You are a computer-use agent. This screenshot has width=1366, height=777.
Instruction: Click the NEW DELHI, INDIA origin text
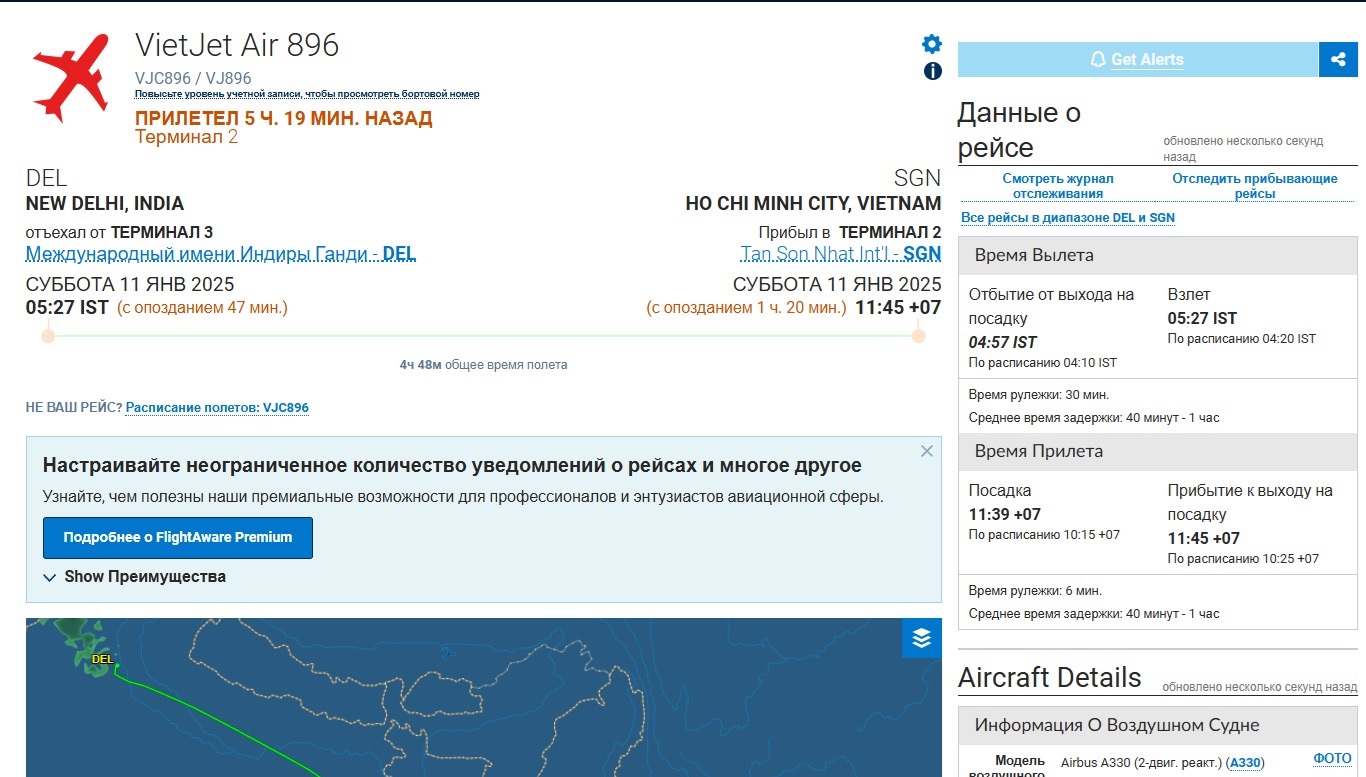105,204
